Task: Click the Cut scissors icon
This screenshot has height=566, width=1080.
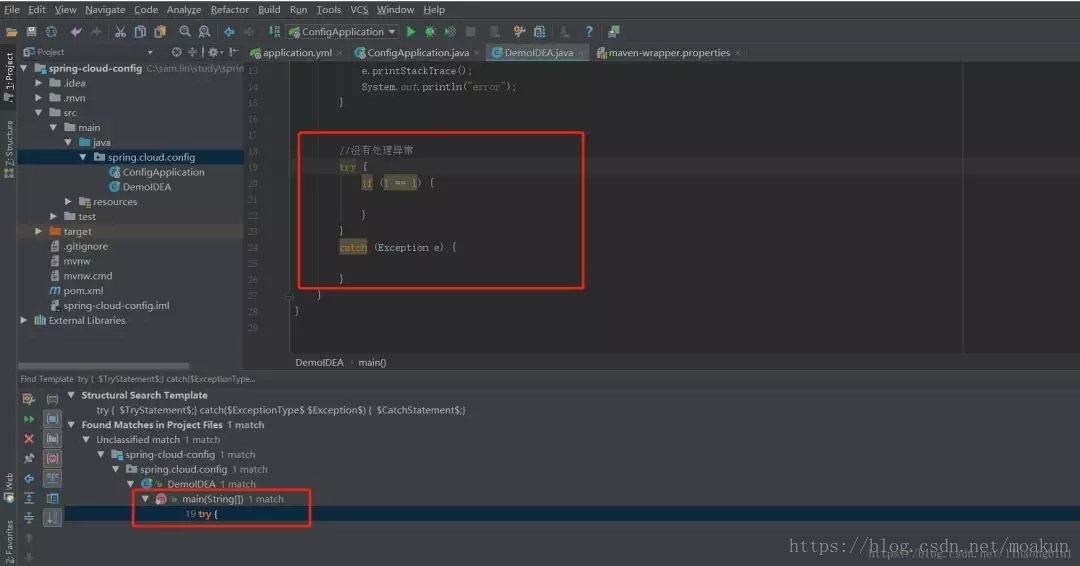Action: tap(121, 32)
